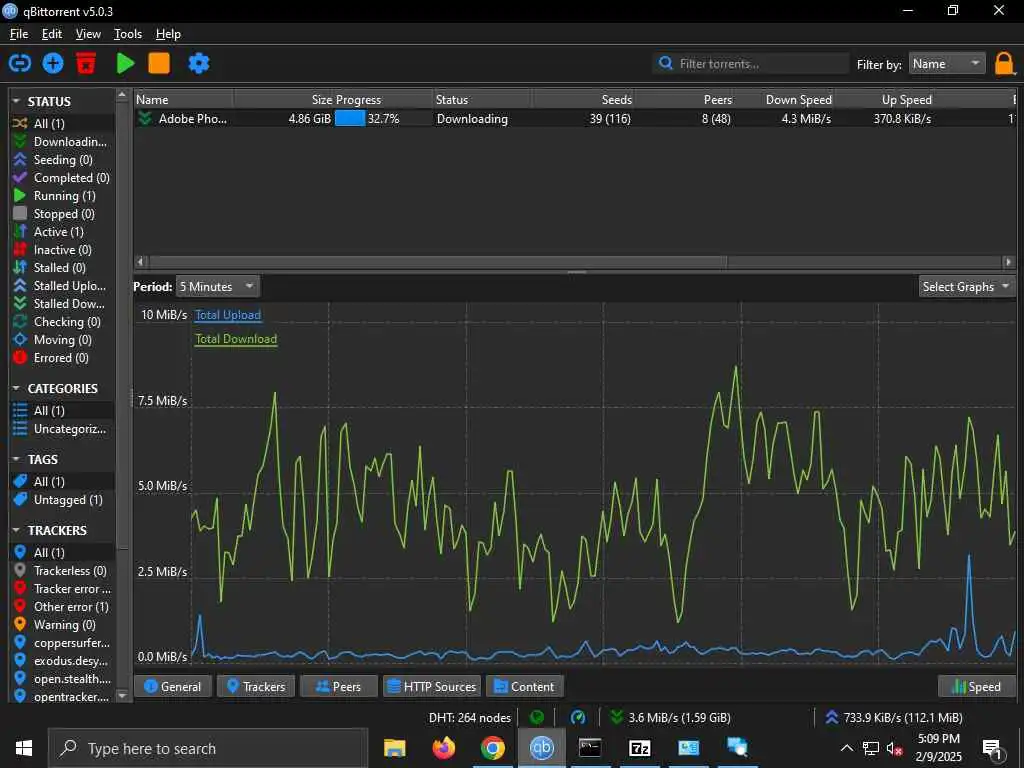The width and height of the screenshot is (1024, 768).
Task: Switch to the HTTP Sources tab
Action: pyautogui.click(x=432, y=686)
